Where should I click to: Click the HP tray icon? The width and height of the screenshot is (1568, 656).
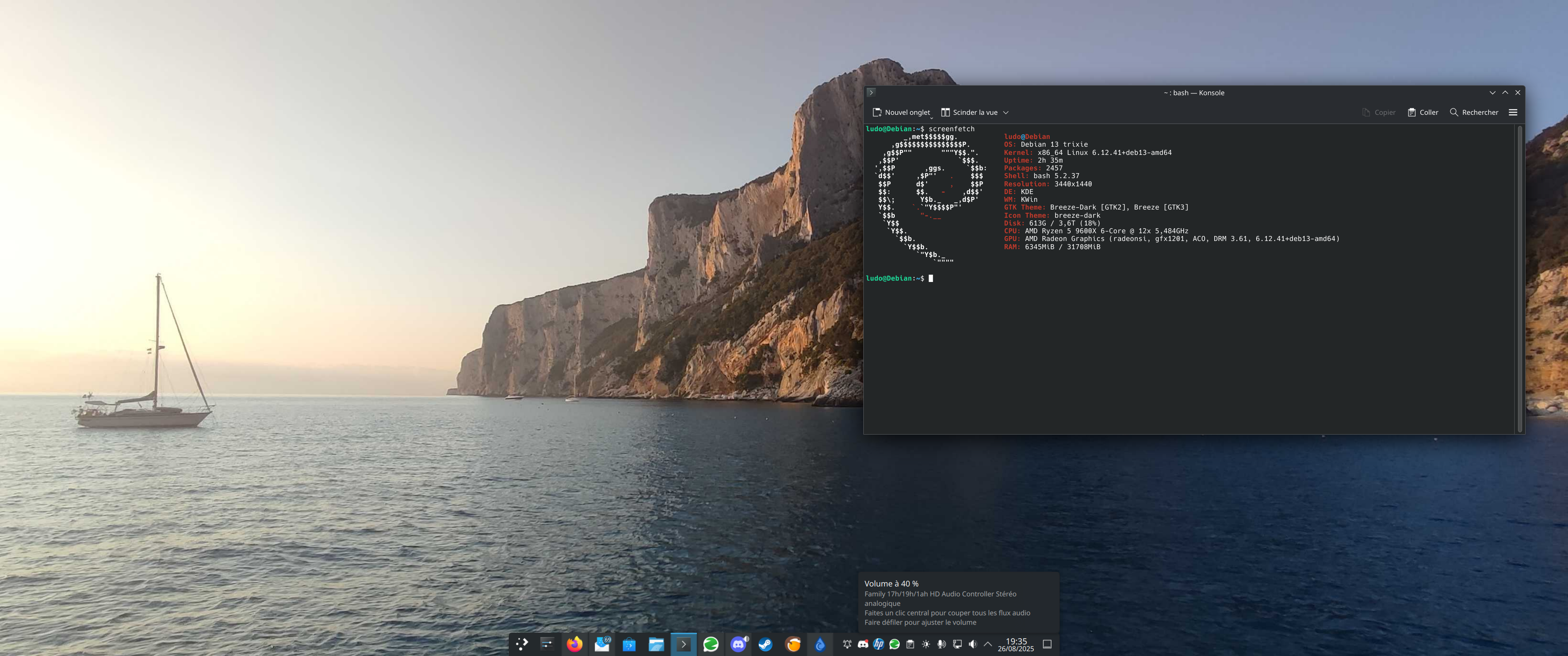click(878, 644)
